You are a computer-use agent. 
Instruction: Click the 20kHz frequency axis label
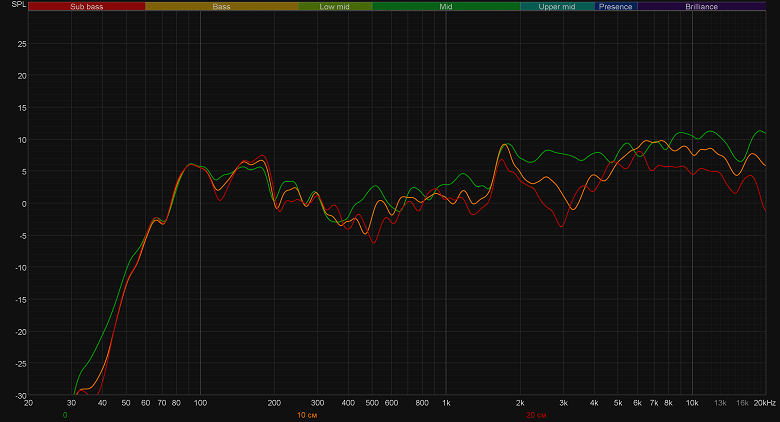coord(765,403)
